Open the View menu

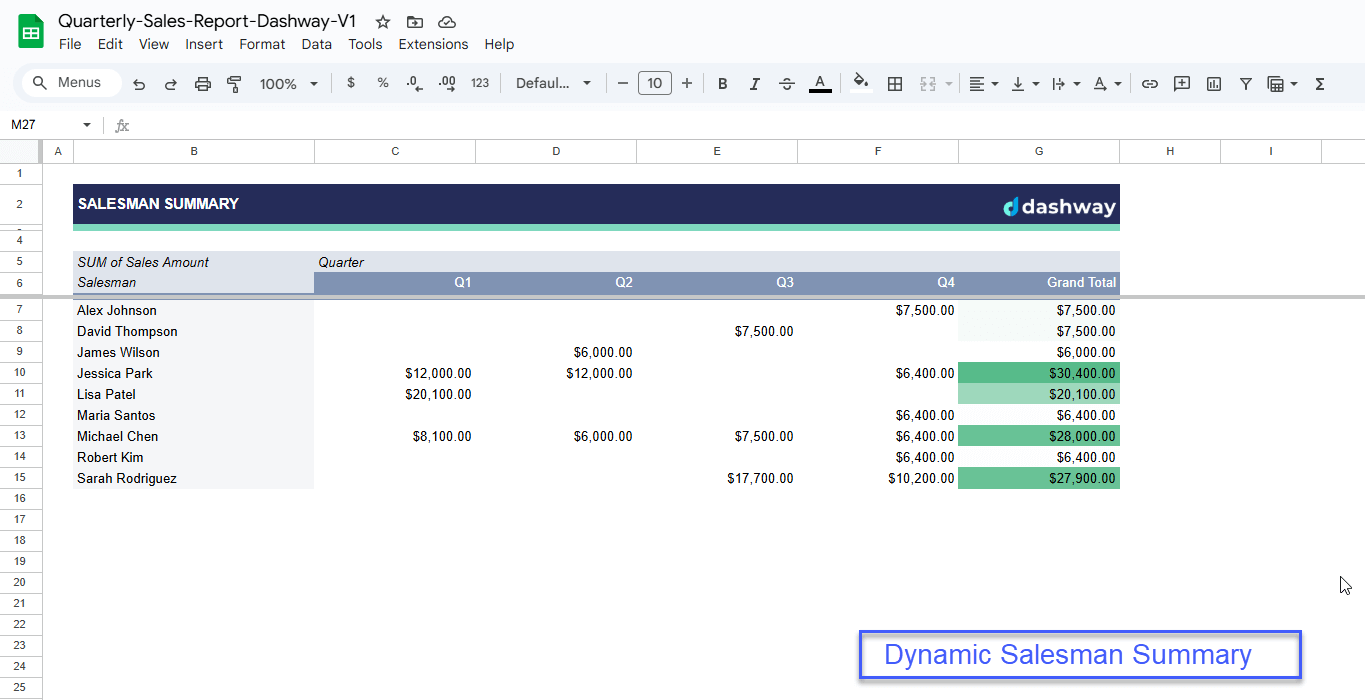click(154, 44)
